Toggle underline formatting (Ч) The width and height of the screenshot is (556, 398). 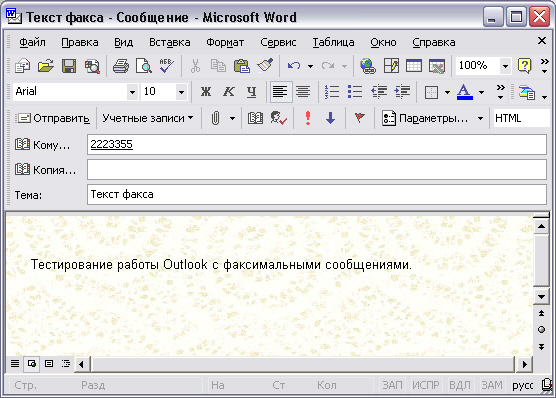point(251,92)
